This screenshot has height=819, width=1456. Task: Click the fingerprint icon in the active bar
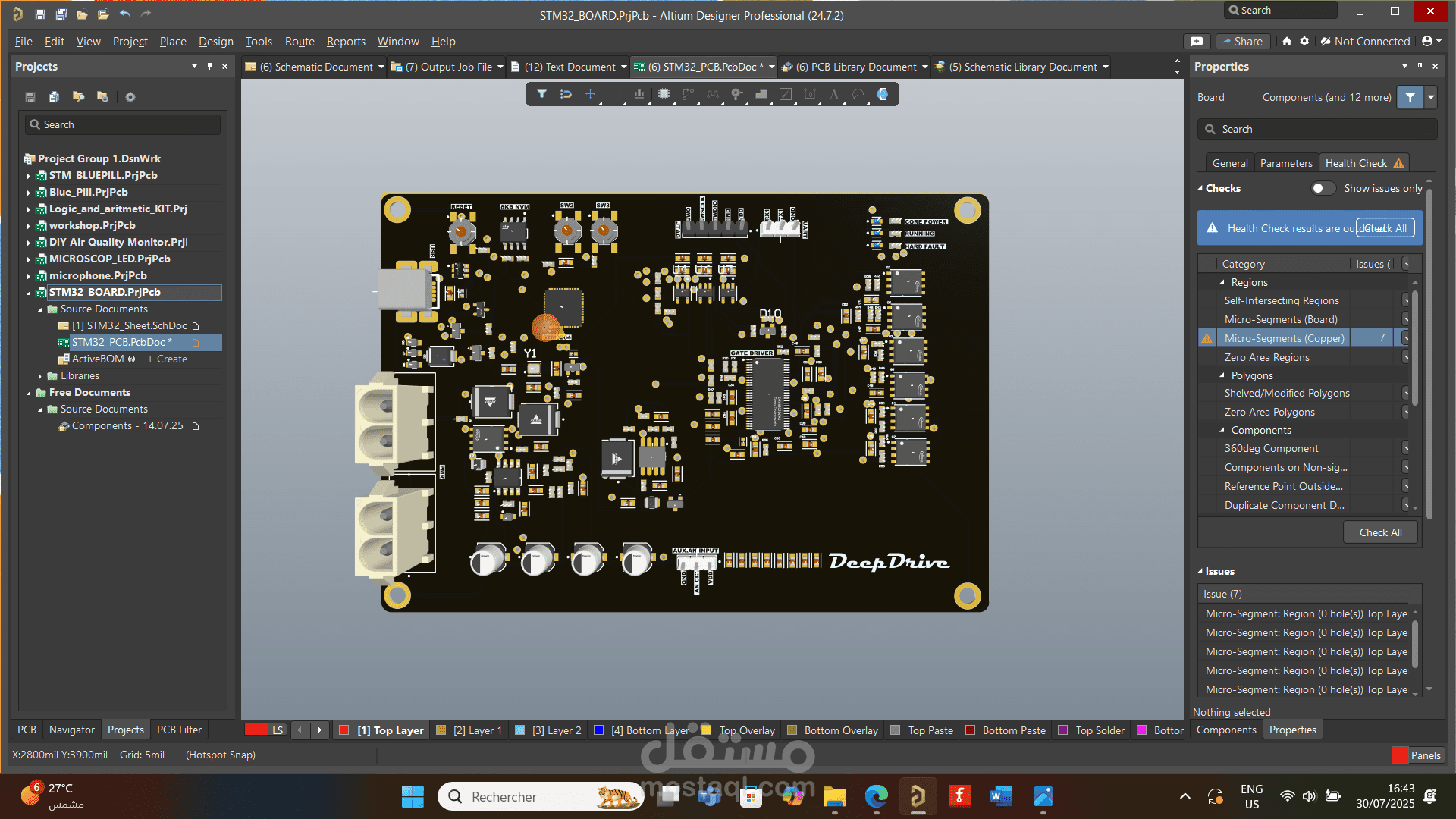click(883, 94)
